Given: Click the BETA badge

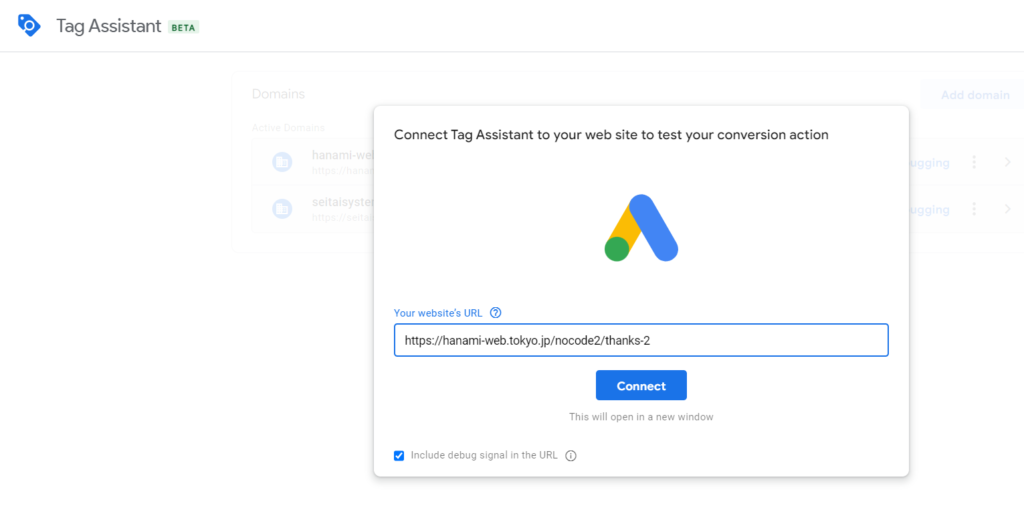Looking at the screenshot, I should coord(183,28).
